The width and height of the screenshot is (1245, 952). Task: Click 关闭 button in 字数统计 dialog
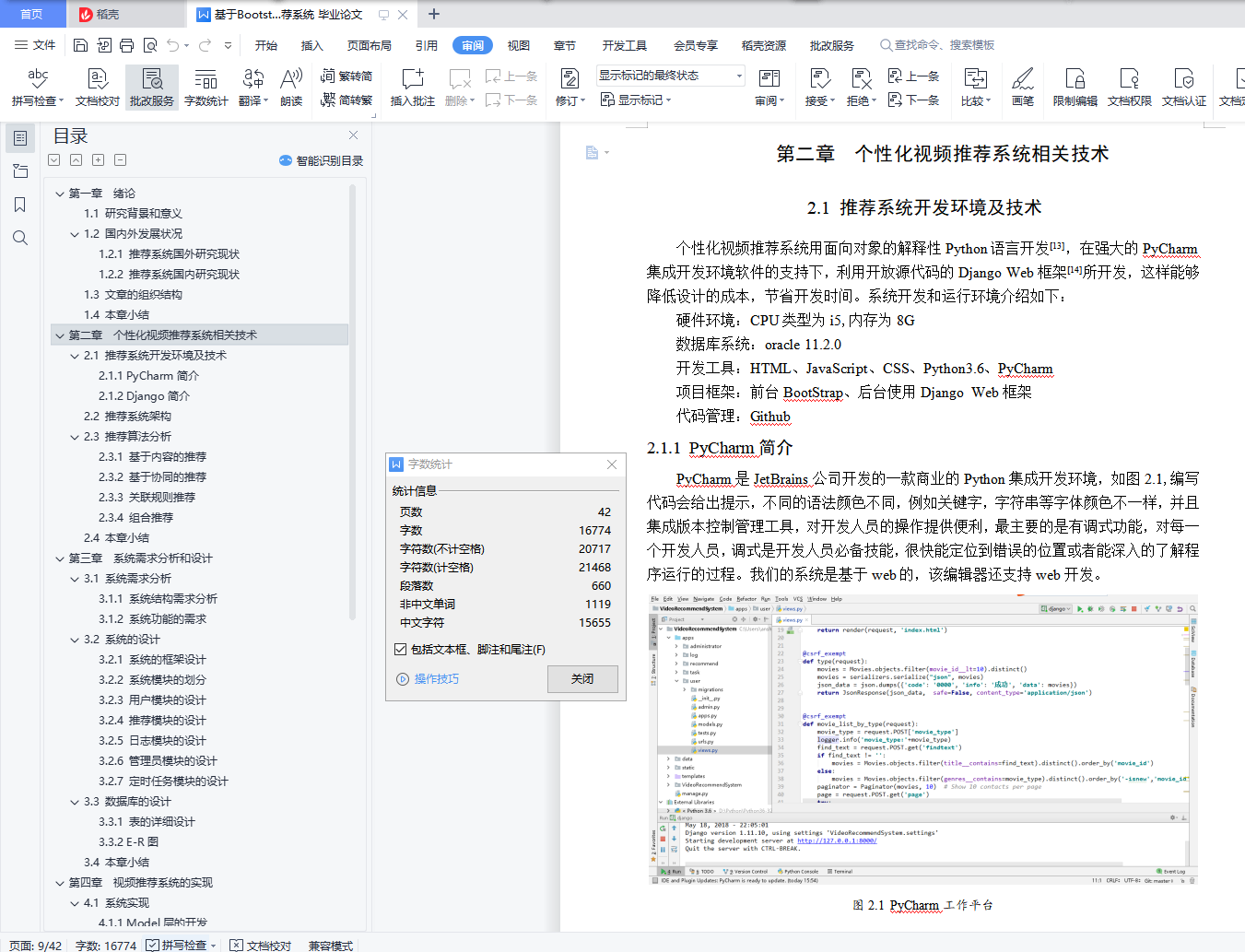[x=582, y=679]
